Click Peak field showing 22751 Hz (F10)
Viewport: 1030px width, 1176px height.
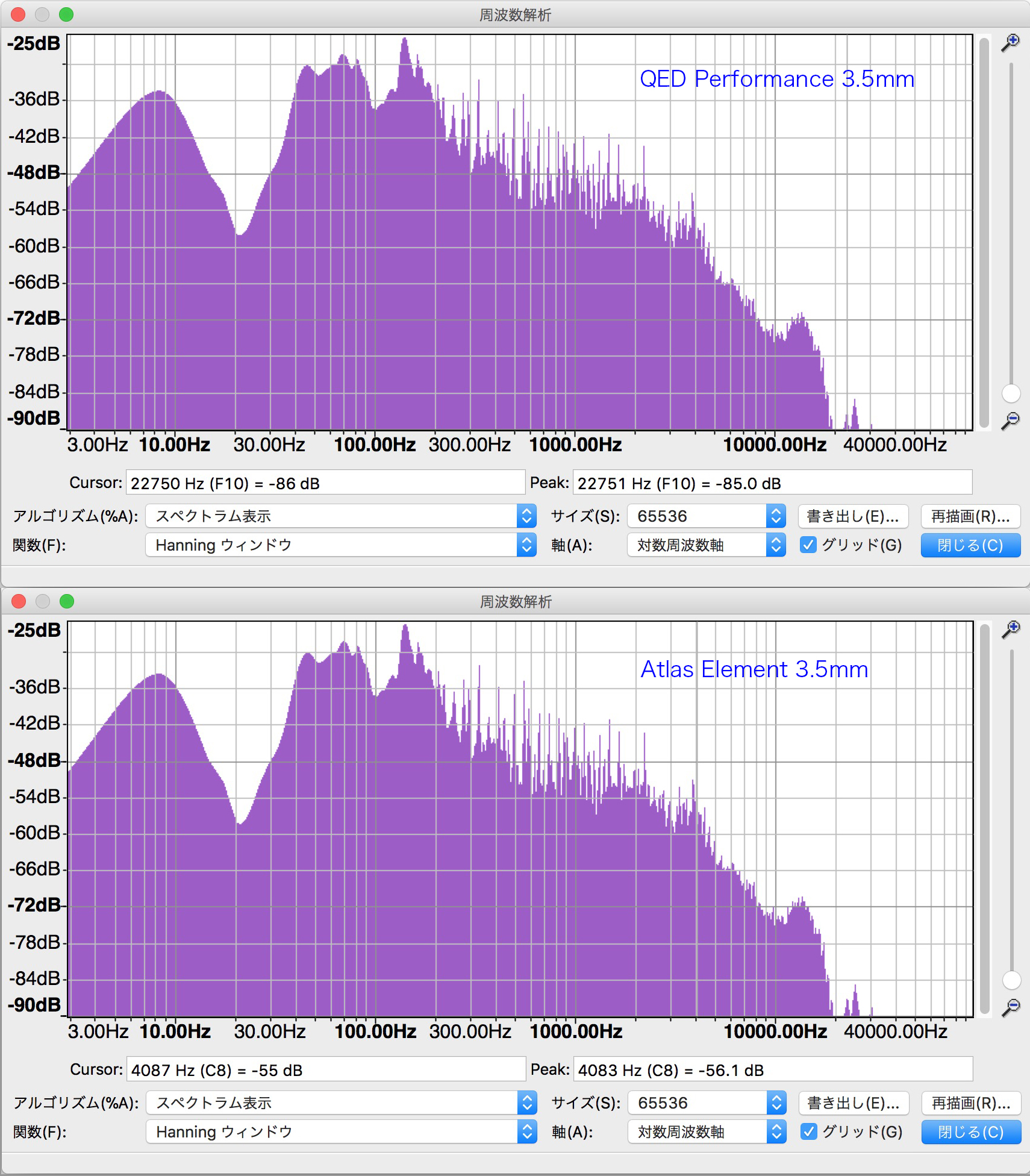(772, 483)
